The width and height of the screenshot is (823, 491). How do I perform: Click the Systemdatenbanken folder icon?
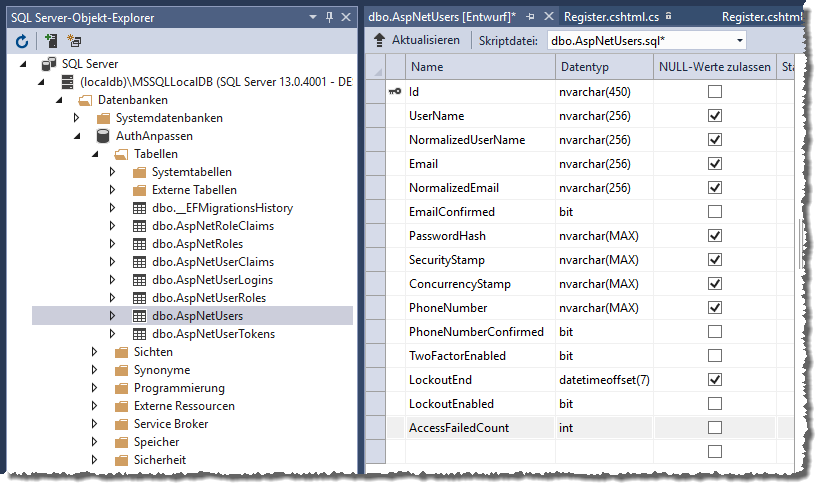click(103, 118)
